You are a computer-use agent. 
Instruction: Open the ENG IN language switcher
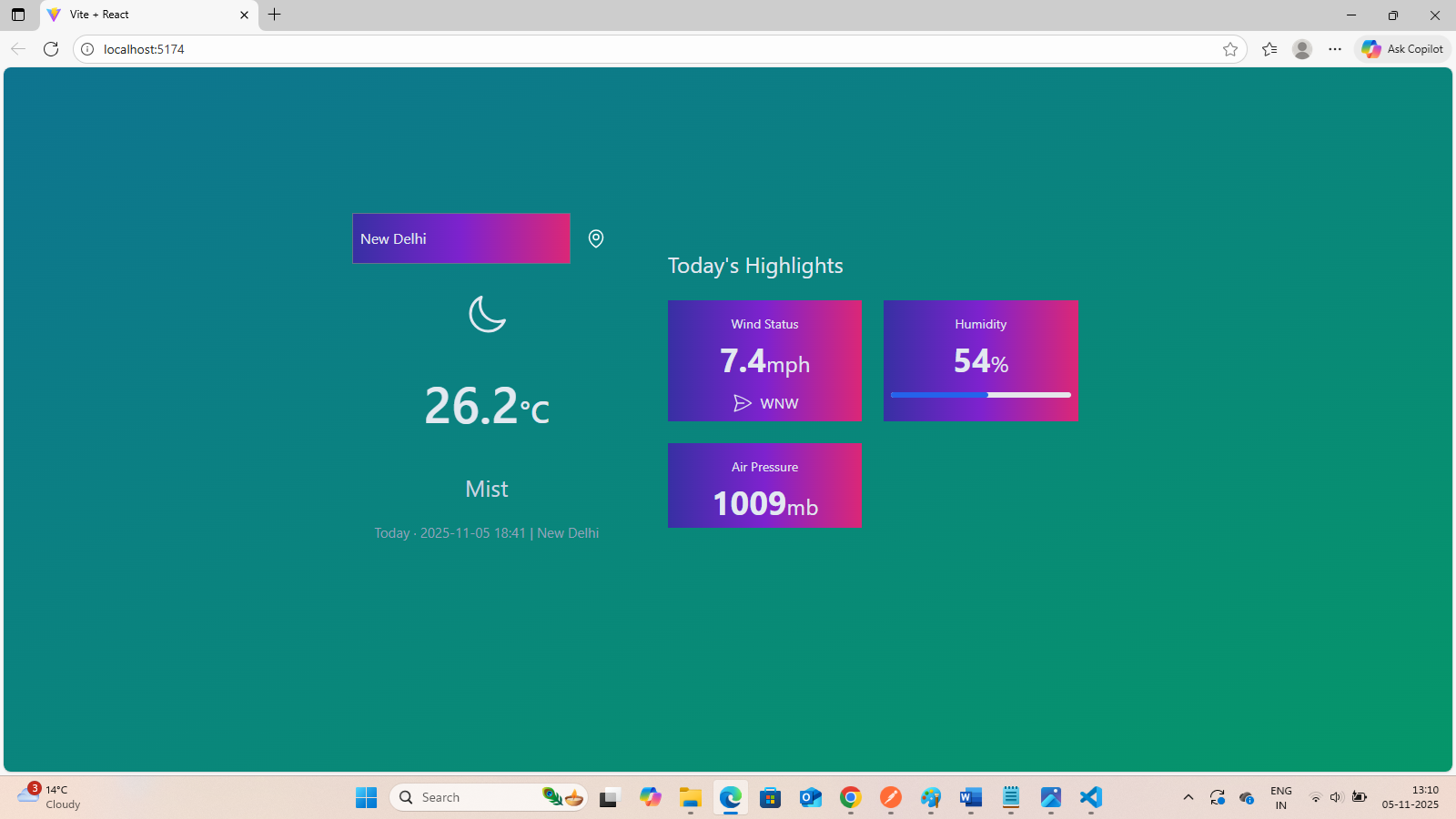click(x=1281, y=797)
